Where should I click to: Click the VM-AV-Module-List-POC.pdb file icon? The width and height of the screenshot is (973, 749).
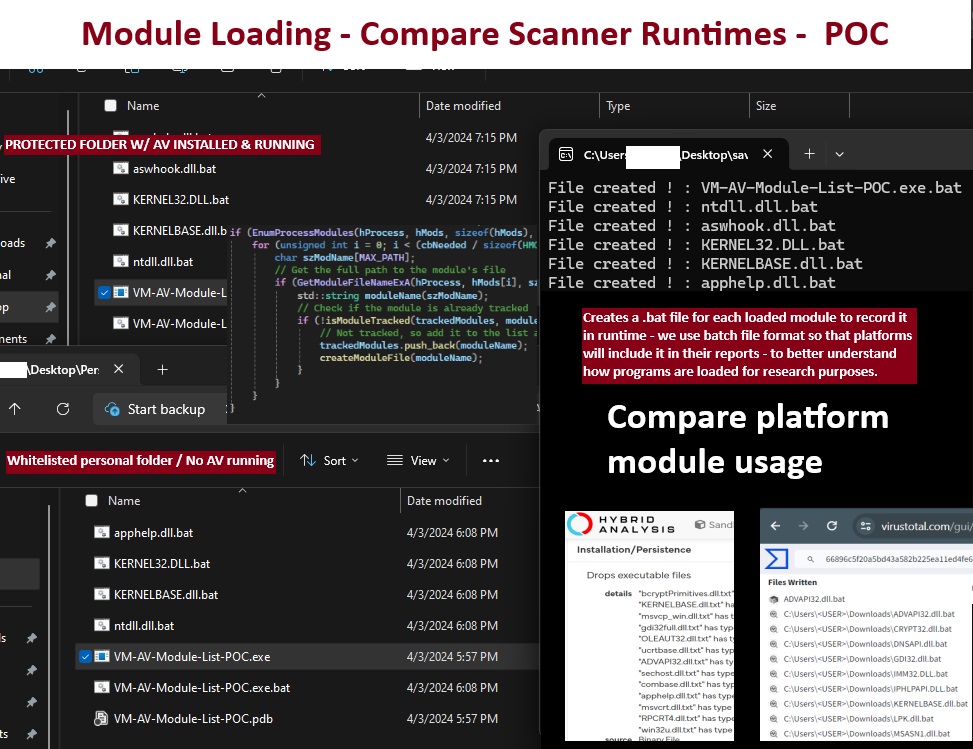(101, 719)
